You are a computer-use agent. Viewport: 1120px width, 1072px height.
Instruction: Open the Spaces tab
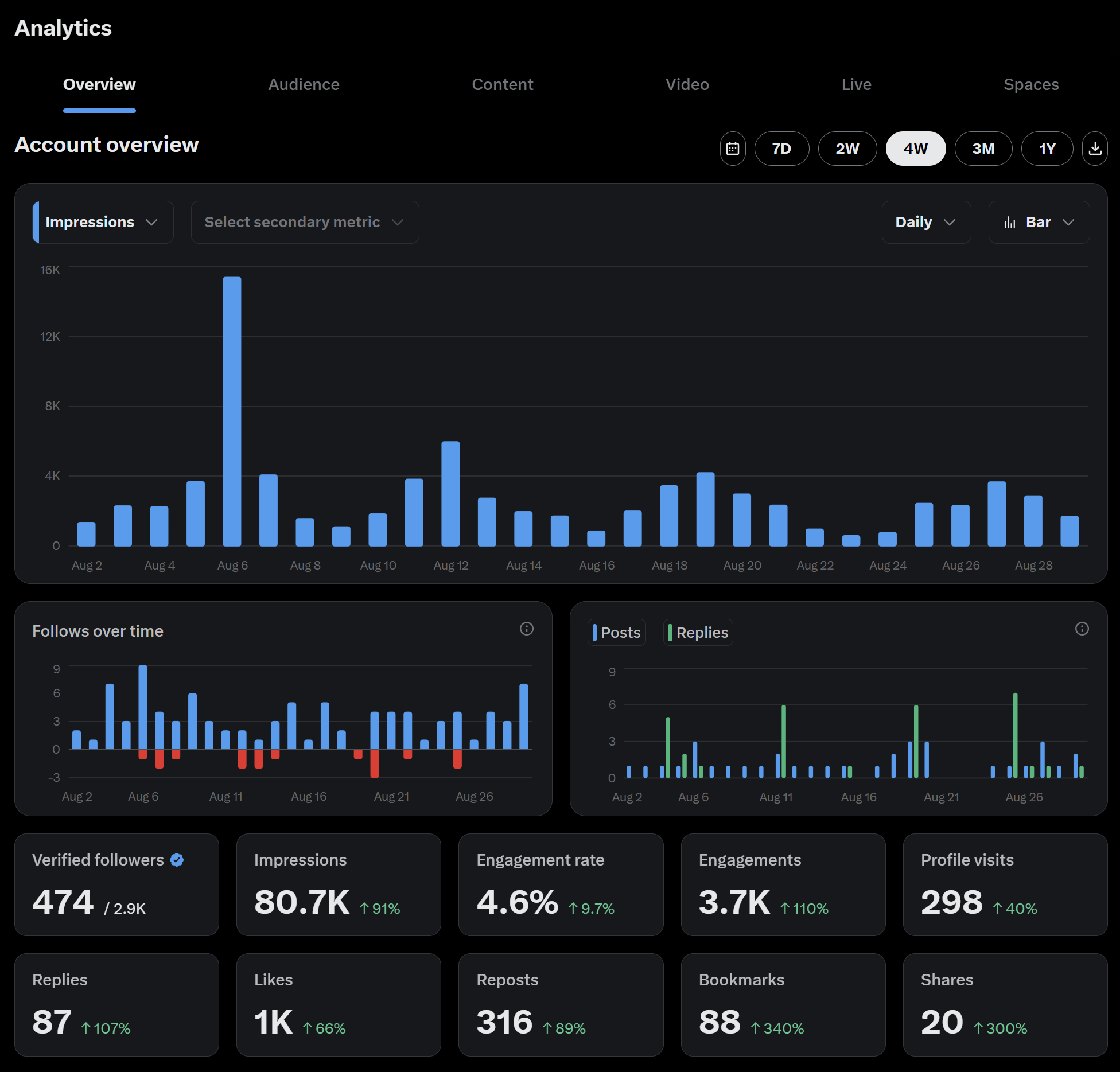point(1030,84)
